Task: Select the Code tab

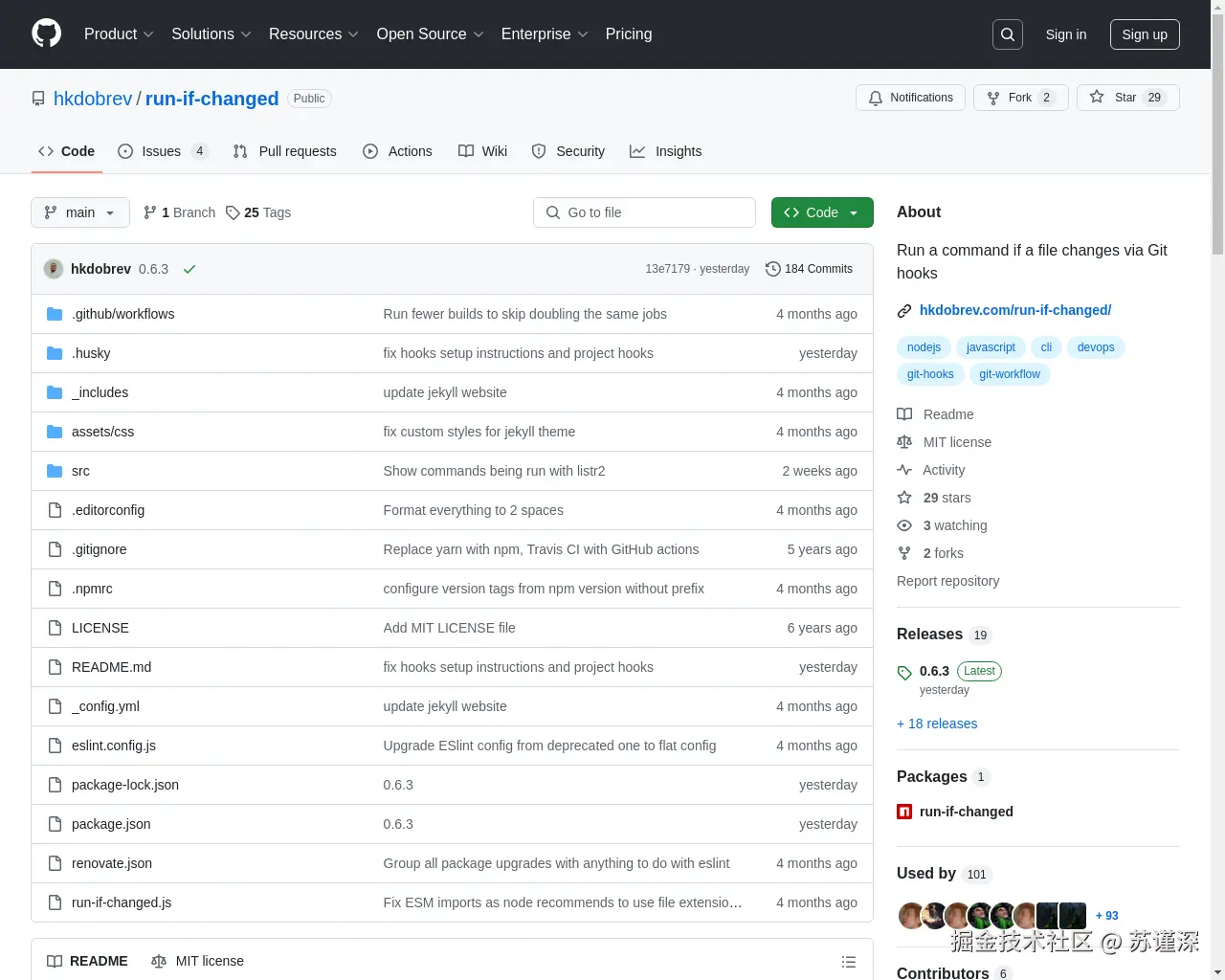Action: [67, 151]
